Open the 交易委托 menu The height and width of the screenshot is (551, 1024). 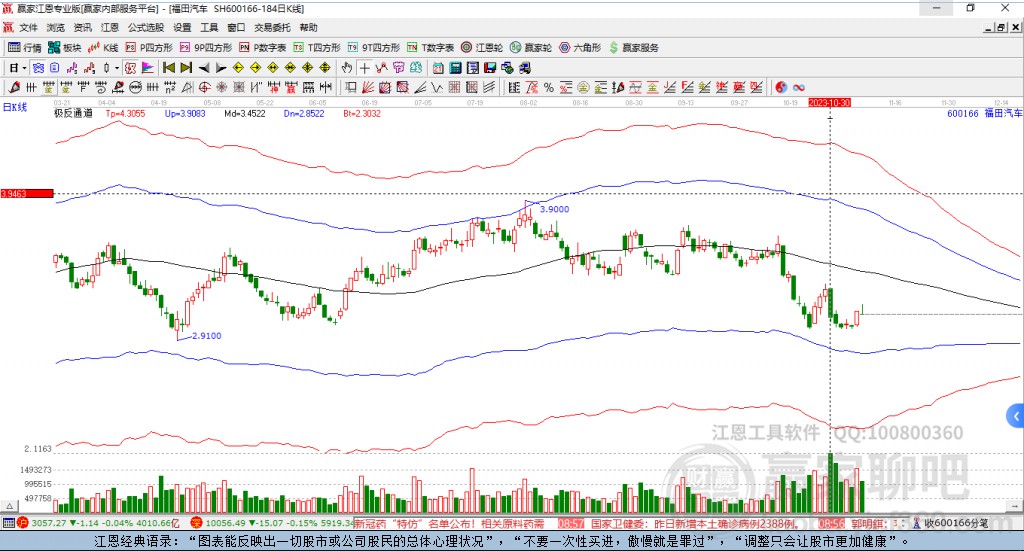tap(272, 27)
